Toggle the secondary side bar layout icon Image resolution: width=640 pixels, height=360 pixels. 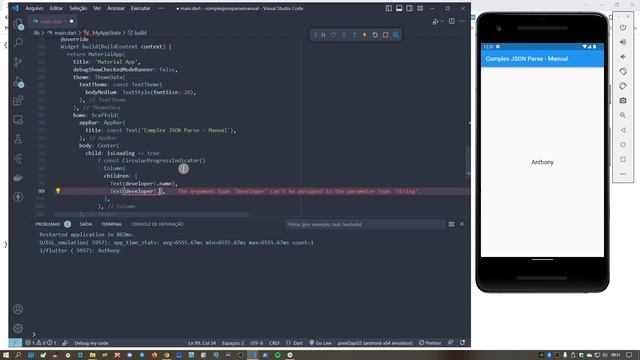pos(409,8)
